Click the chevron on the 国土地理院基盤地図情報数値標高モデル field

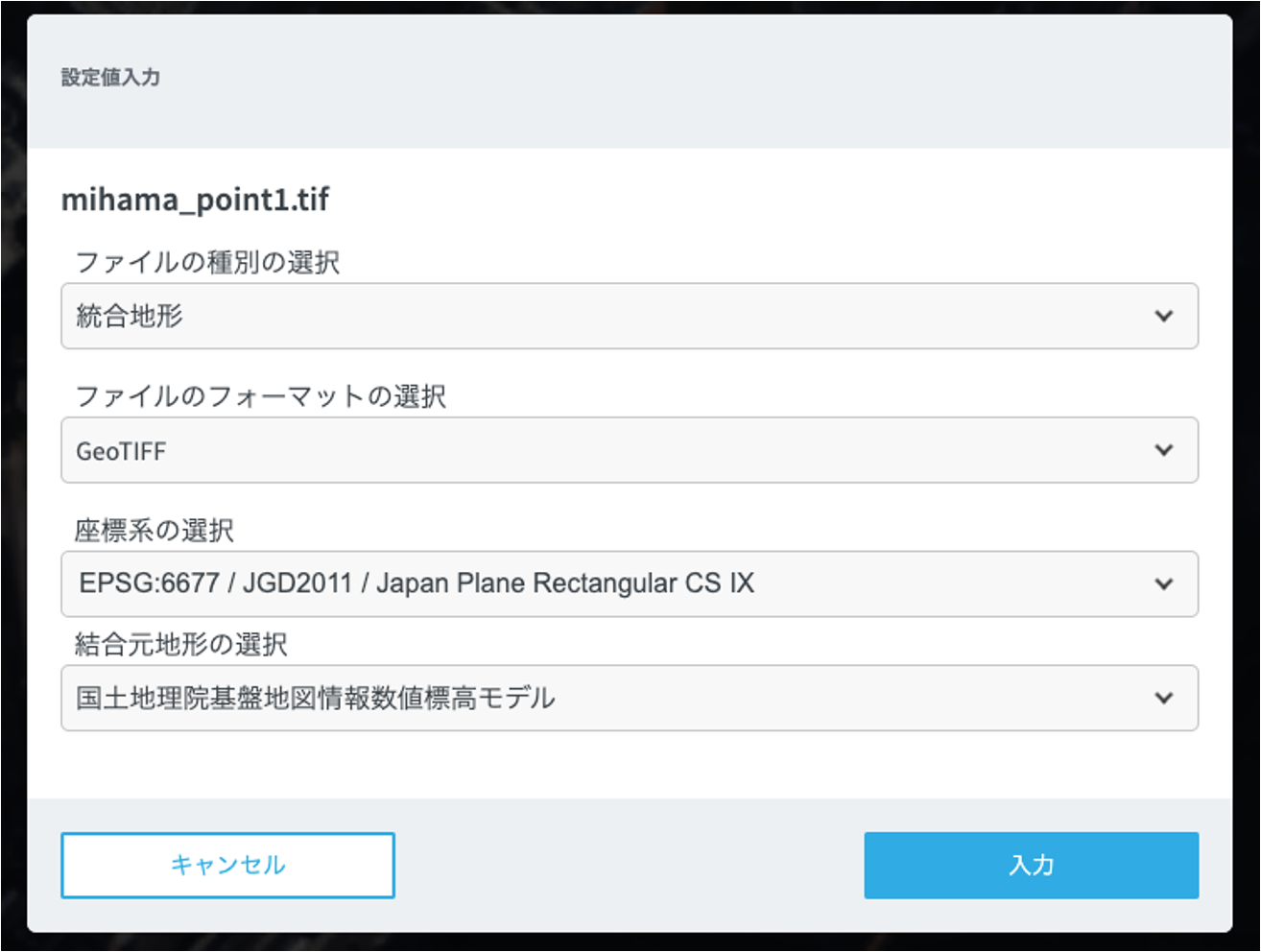click(x=1164, y=699)
